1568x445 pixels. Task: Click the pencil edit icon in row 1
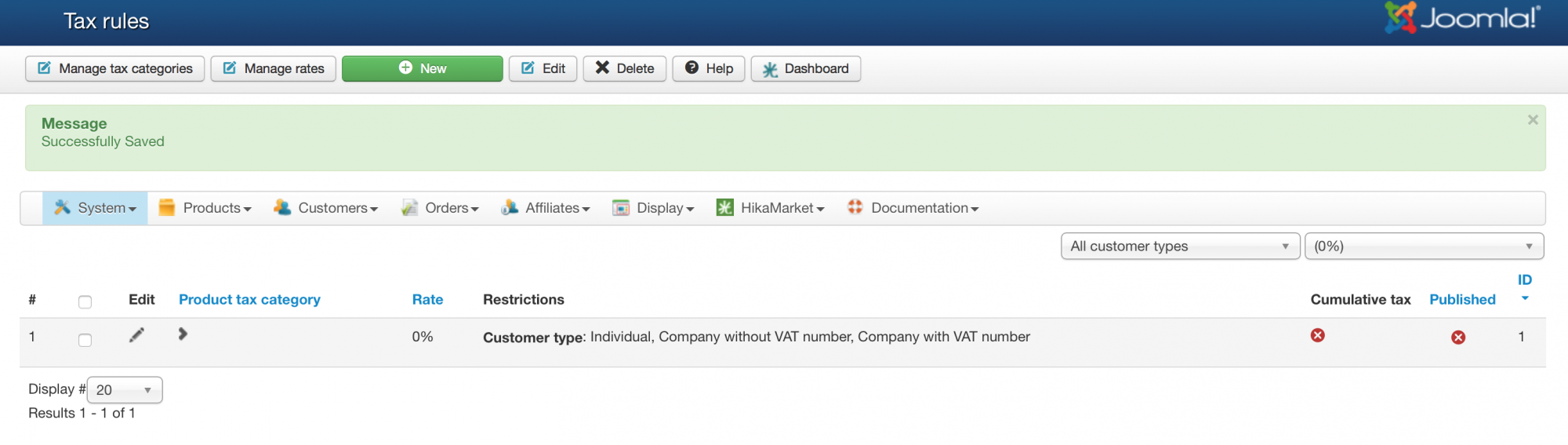(136, 335)
